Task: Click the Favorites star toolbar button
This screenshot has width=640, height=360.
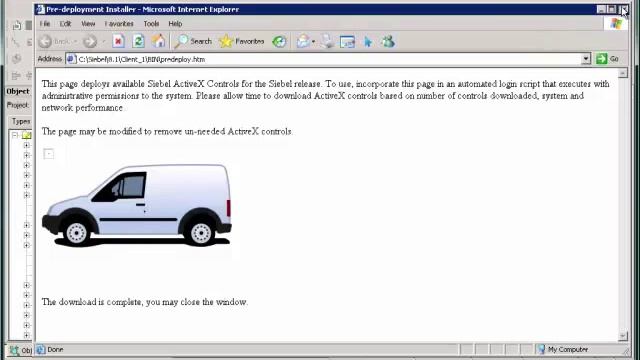Action: (x=242, y=41)
